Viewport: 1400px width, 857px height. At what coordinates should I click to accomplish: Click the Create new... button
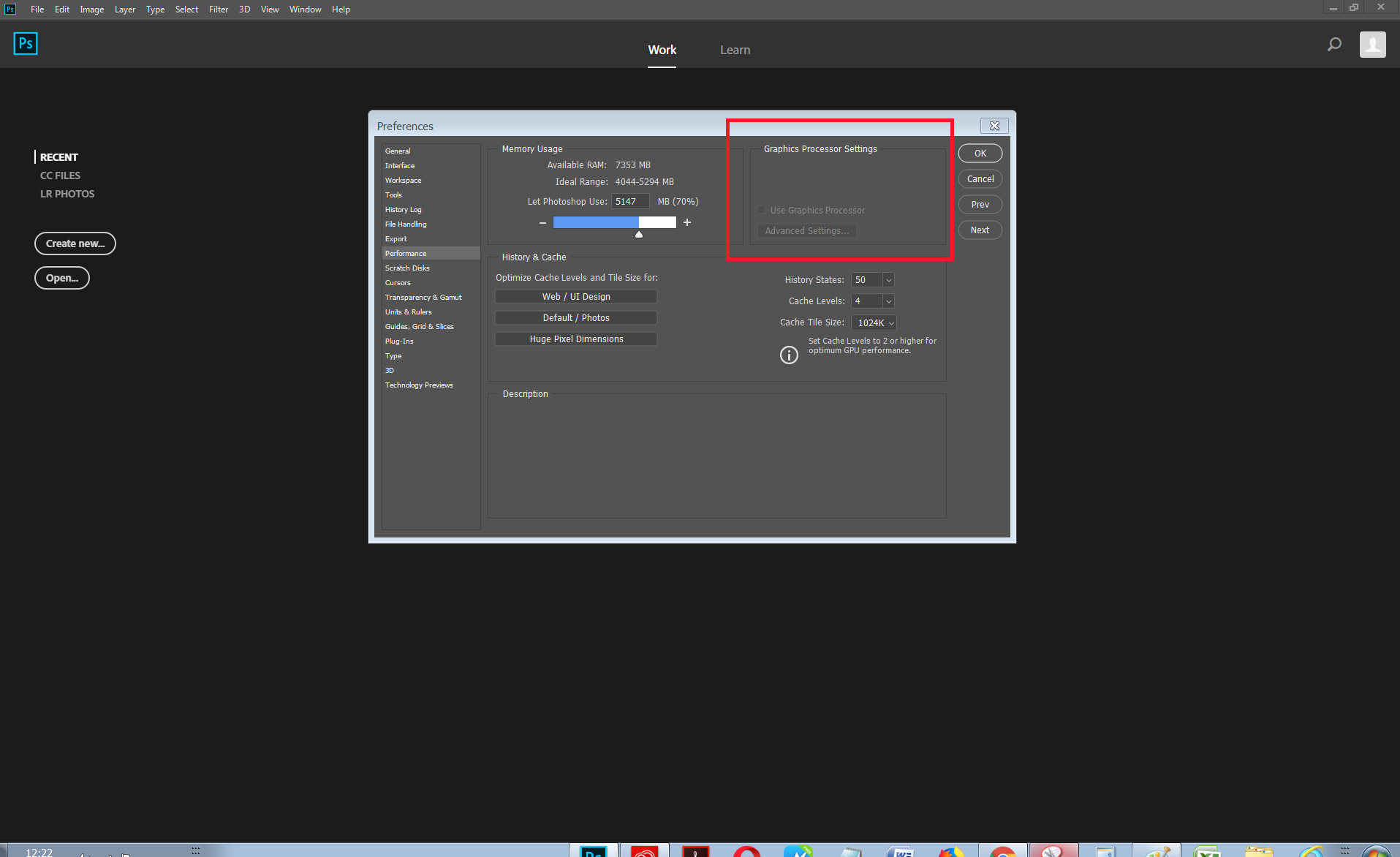pyautogui.click(x=75, y=243)
